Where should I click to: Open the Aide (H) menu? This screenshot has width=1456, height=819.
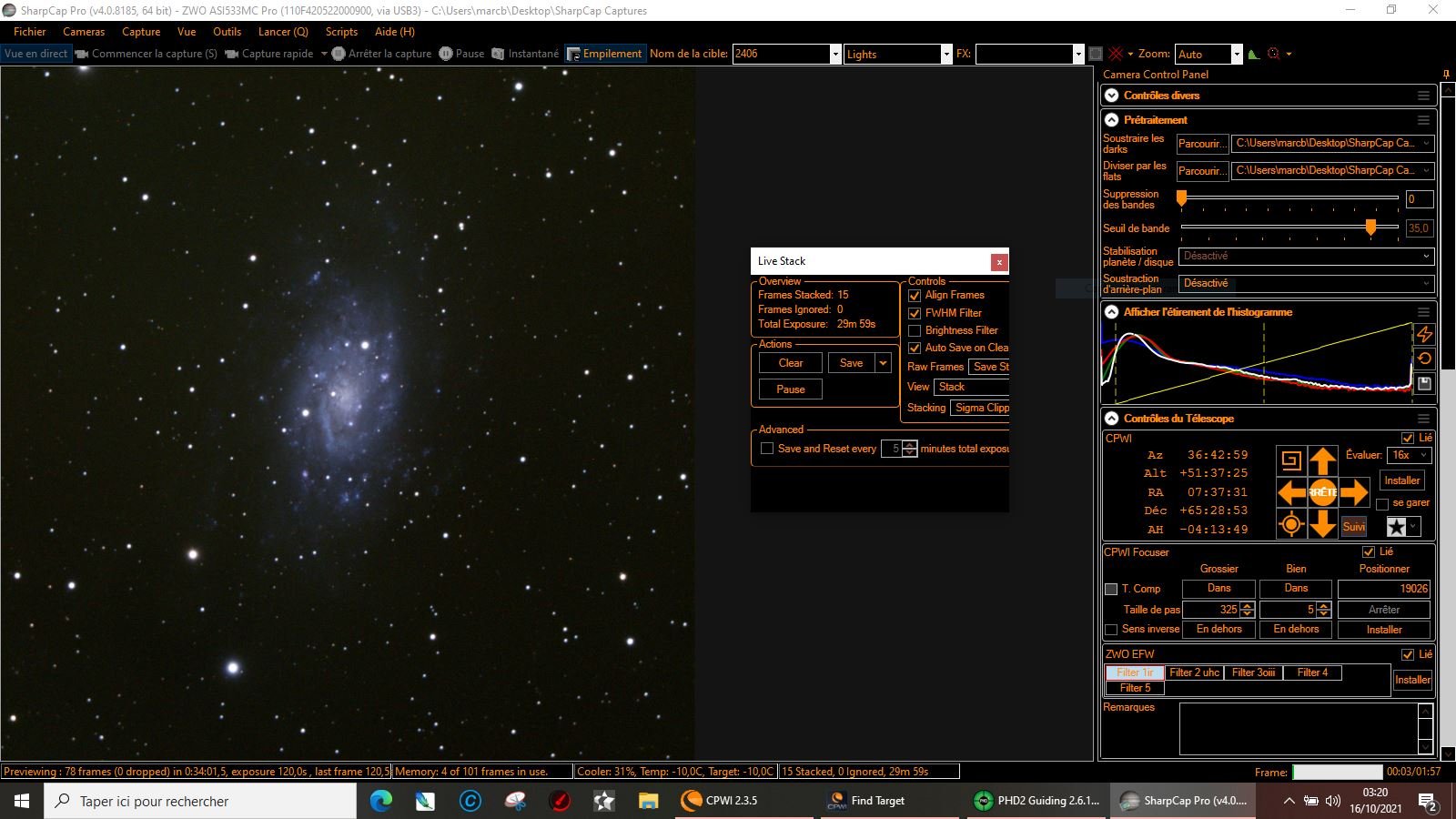[x=395, y=31]
